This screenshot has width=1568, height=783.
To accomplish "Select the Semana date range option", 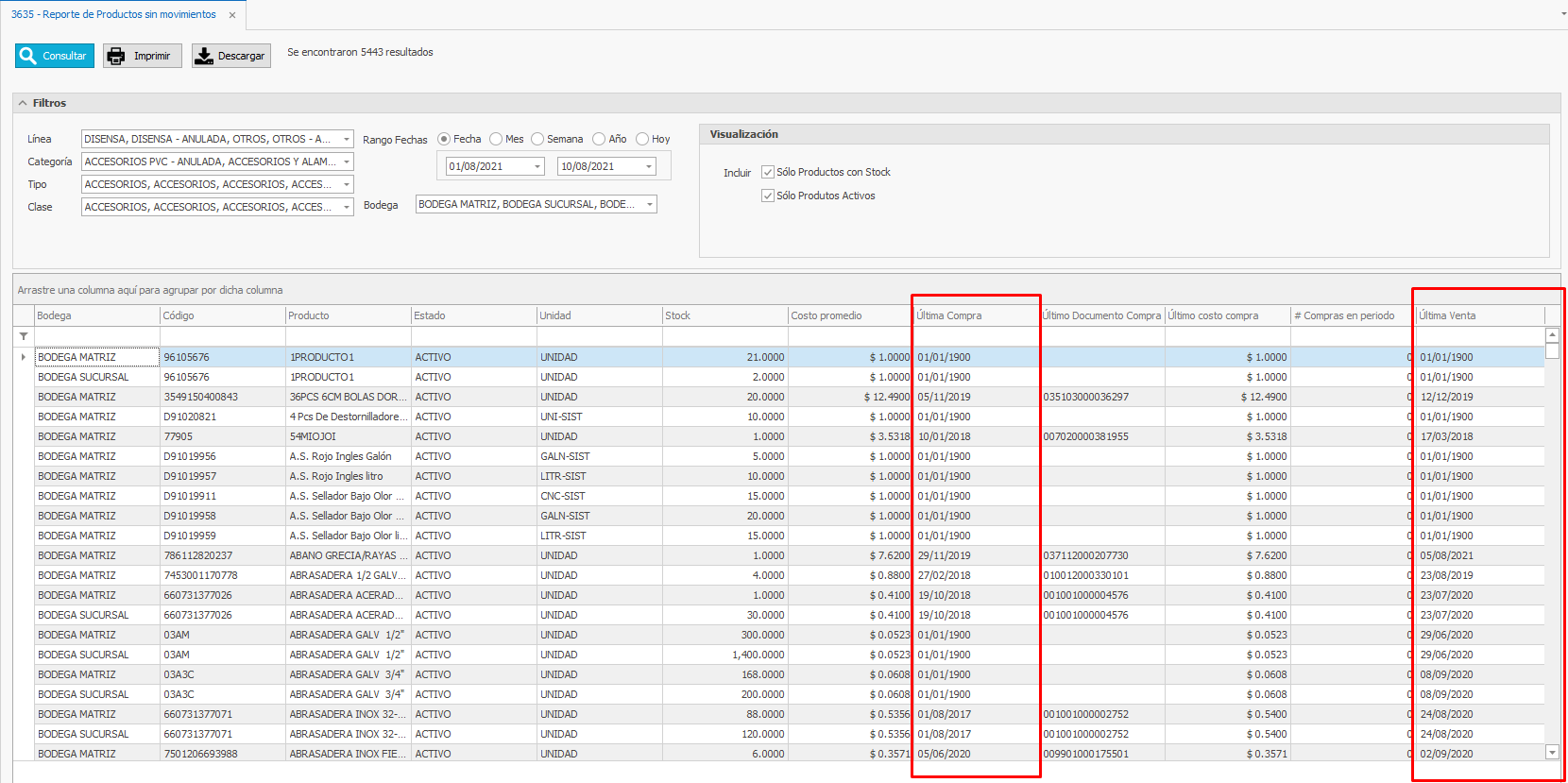I will (x=538, y=139).
